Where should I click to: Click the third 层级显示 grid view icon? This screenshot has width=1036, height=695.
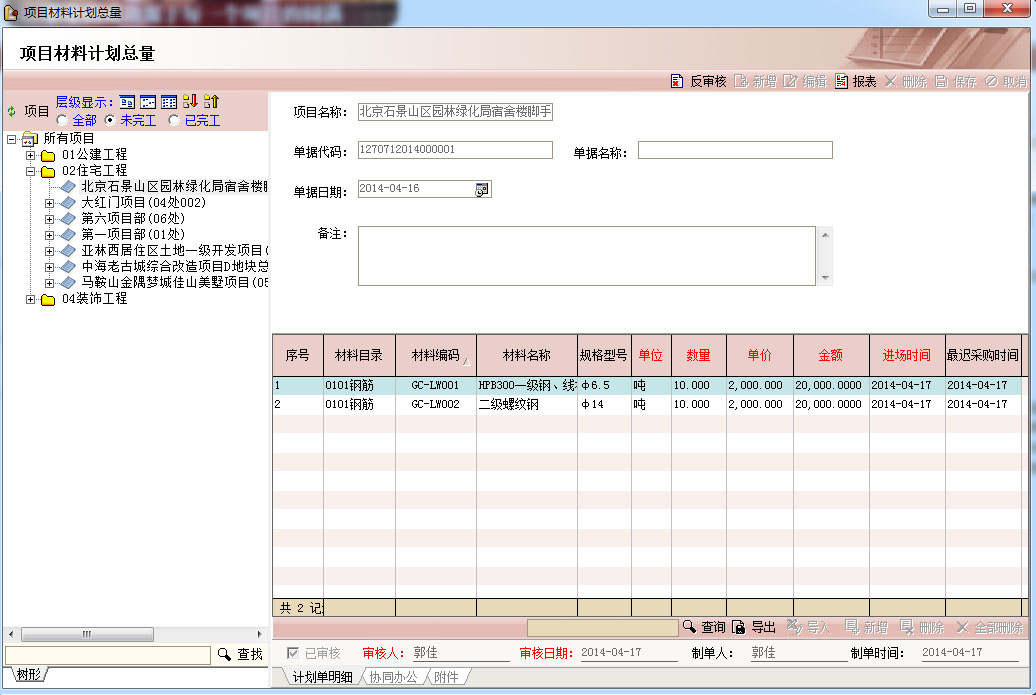point(169,101)
